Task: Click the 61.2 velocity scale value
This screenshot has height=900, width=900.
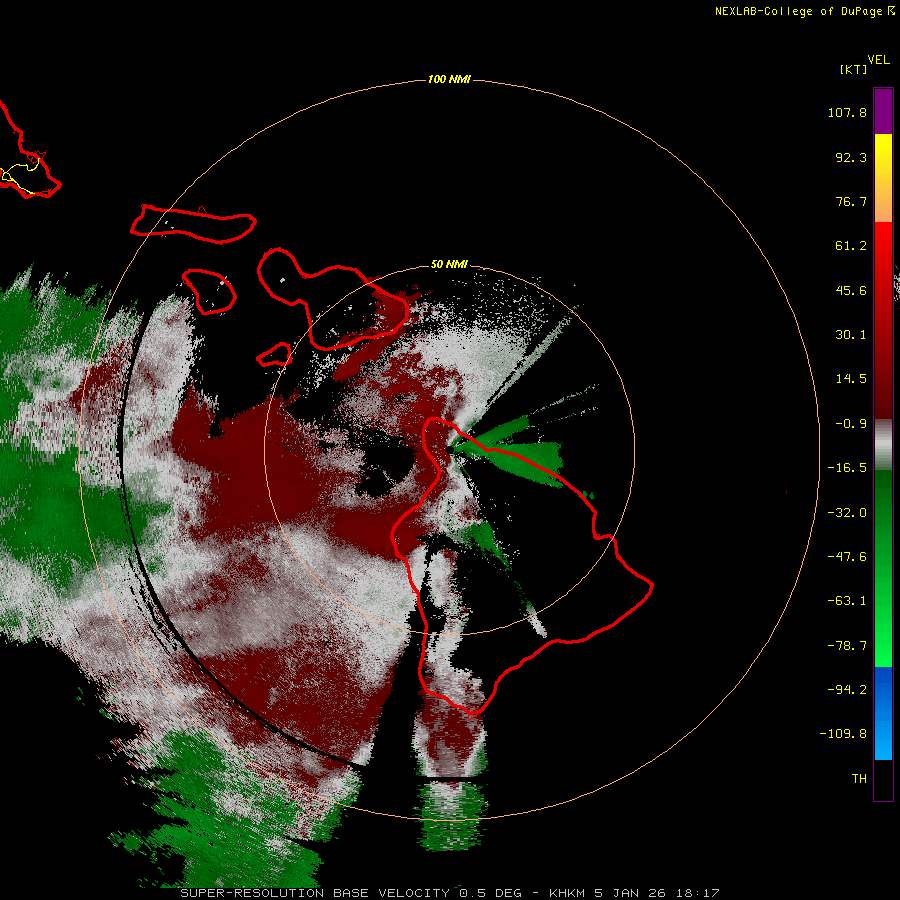Action: [x=851, y=246]
